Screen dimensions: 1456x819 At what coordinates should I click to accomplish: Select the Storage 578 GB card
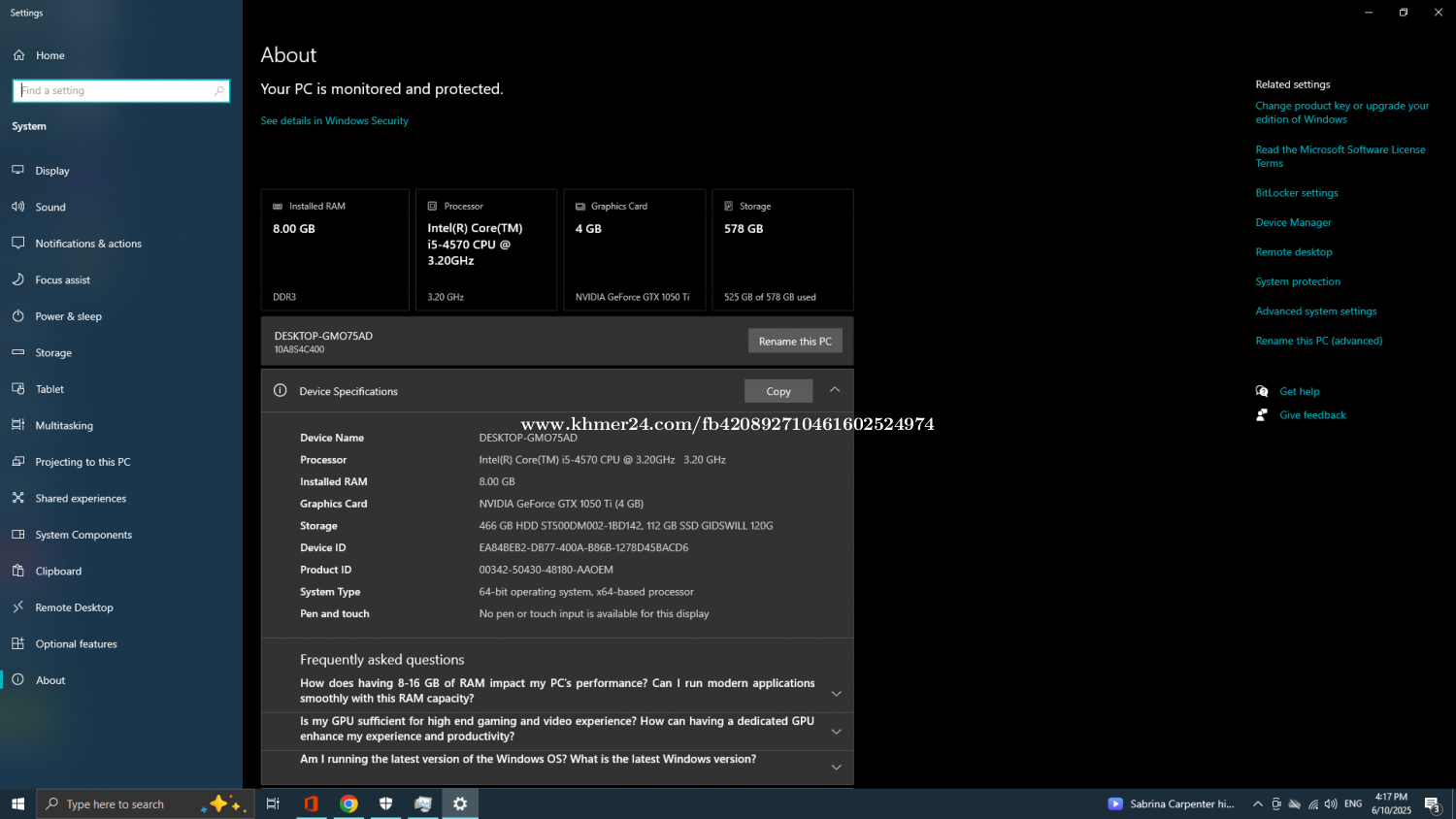pos(782,249)
